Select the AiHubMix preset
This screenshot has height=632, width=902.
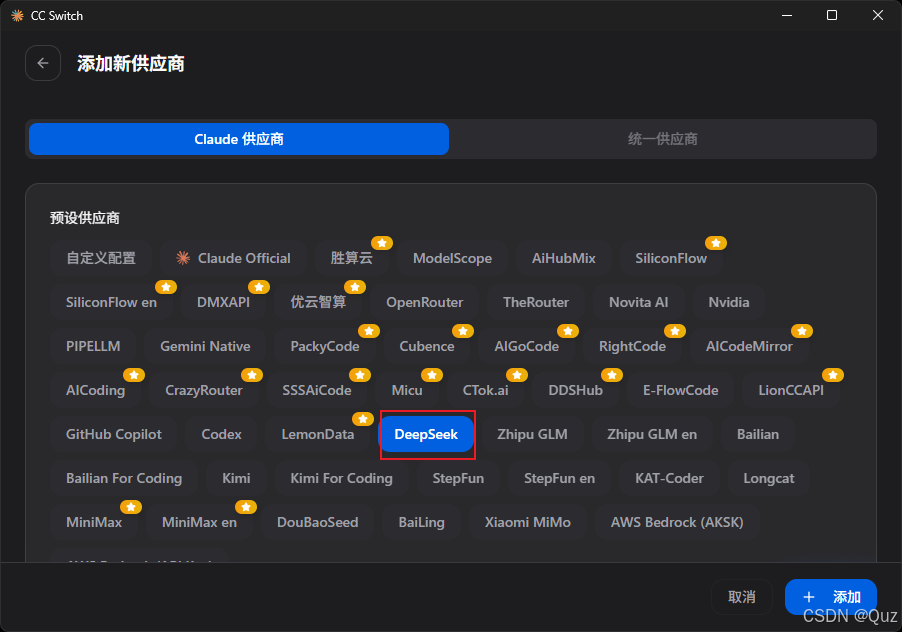point(563,258)
